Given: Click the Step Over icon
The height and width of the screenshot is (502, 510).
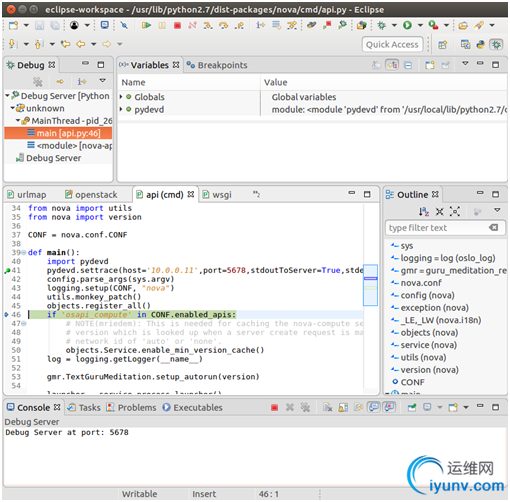Looking at the screenshot, I should [x=223, y=25].
